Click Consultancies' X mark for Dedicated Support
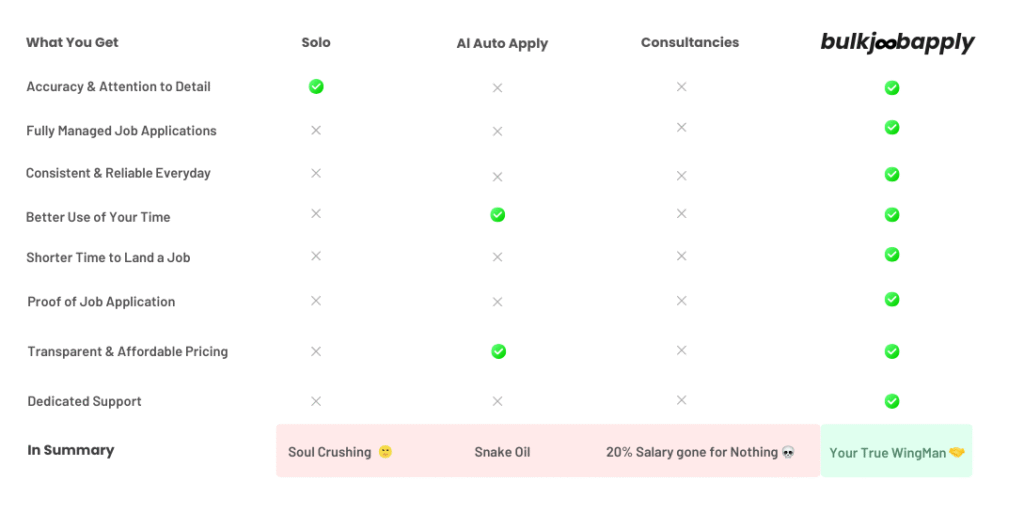 [681, 400]
